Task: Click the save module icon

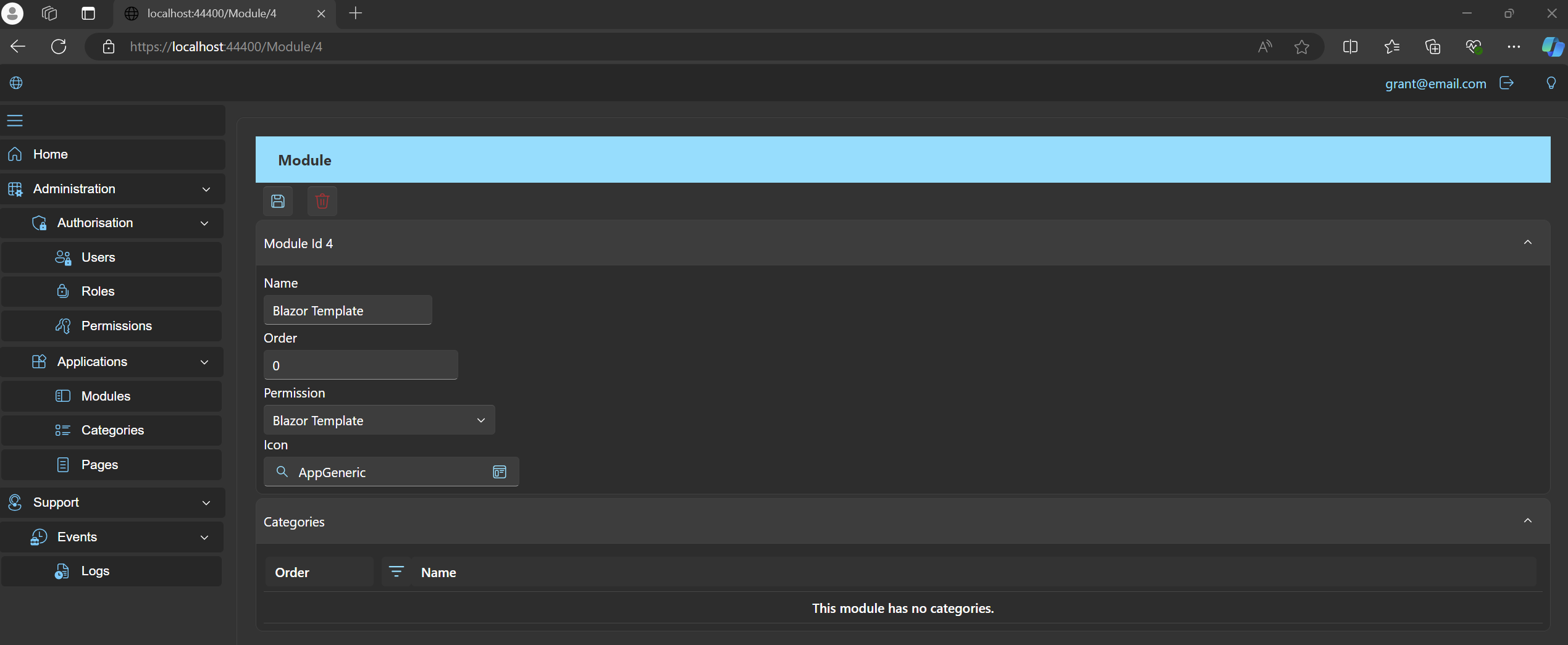Action: tap(278, 201)
